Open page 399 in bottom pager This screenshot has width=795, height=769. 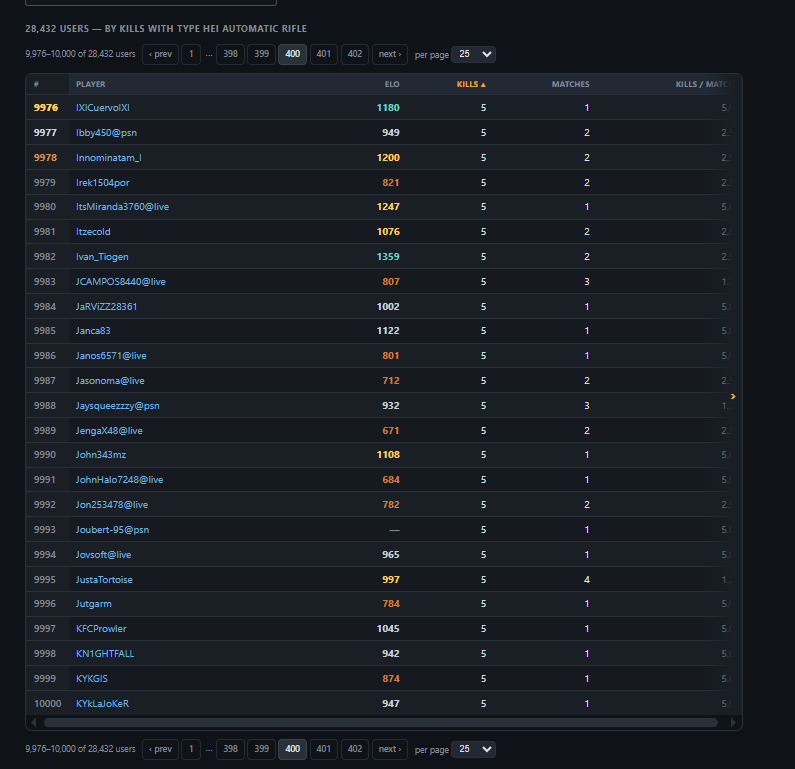coord(262,749)
